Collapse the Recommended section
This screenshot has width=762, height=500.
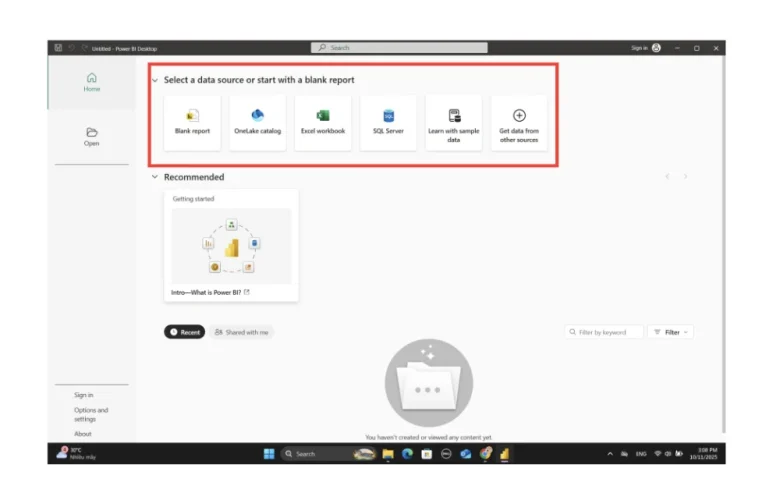[155, 177]
